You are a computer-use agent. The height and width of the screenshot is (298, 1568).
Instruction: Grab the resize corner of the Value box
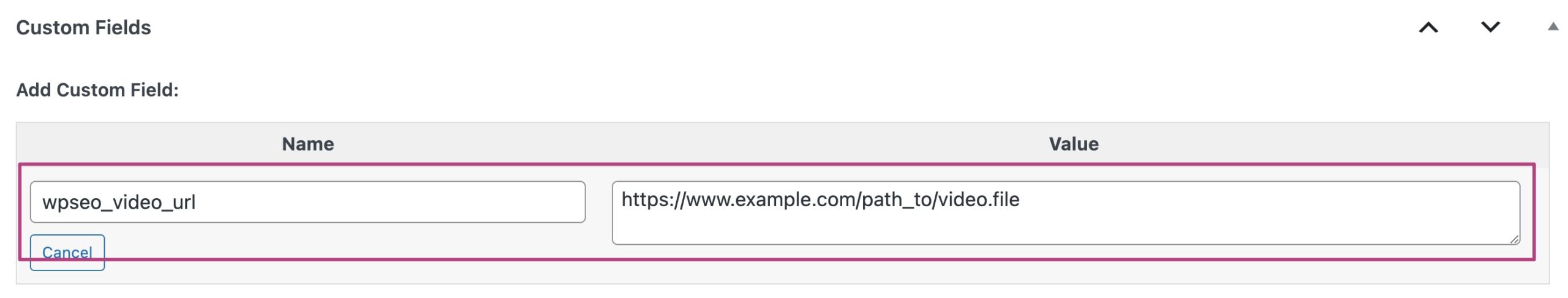(x=1514, y=239)
